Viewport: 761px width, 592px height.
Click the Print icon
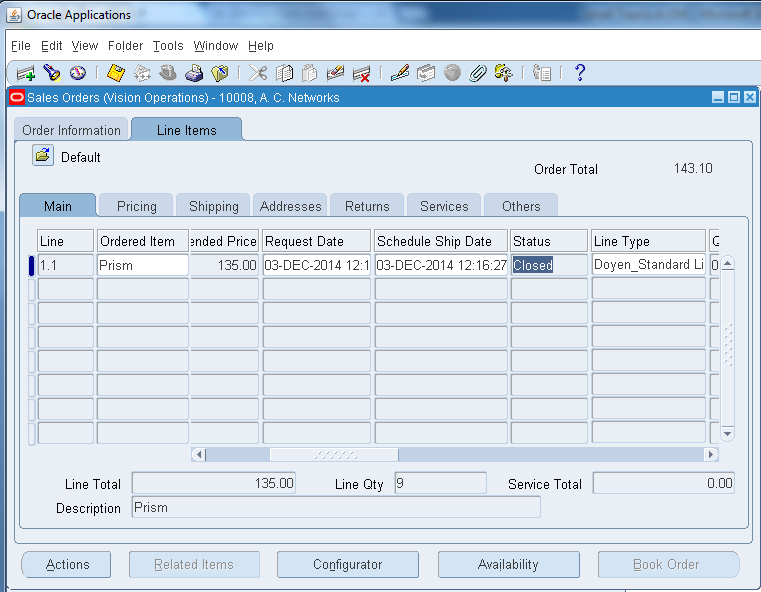point(194,73)
